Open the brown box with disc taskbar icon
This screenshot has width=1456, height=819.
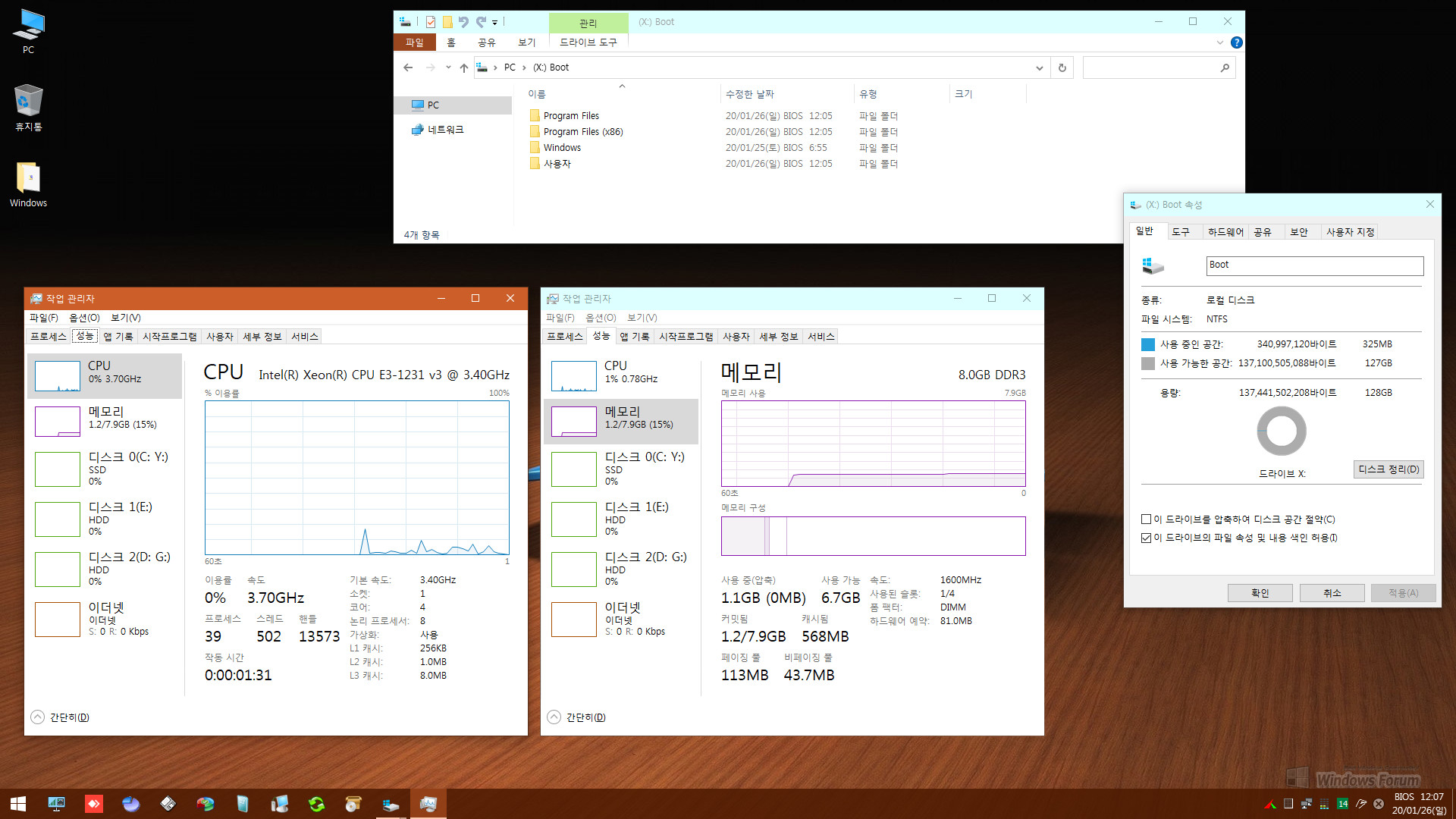click(353, 804)
